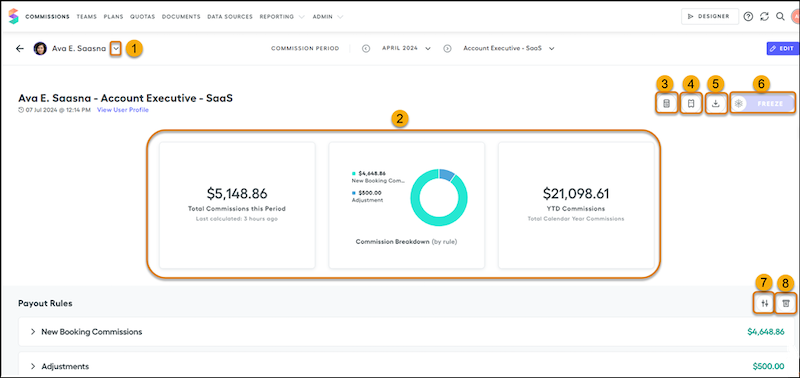The width and height of the screenshot is (800, 378).
Task: Open the Data Sources tab
Action: click(230, 16)
